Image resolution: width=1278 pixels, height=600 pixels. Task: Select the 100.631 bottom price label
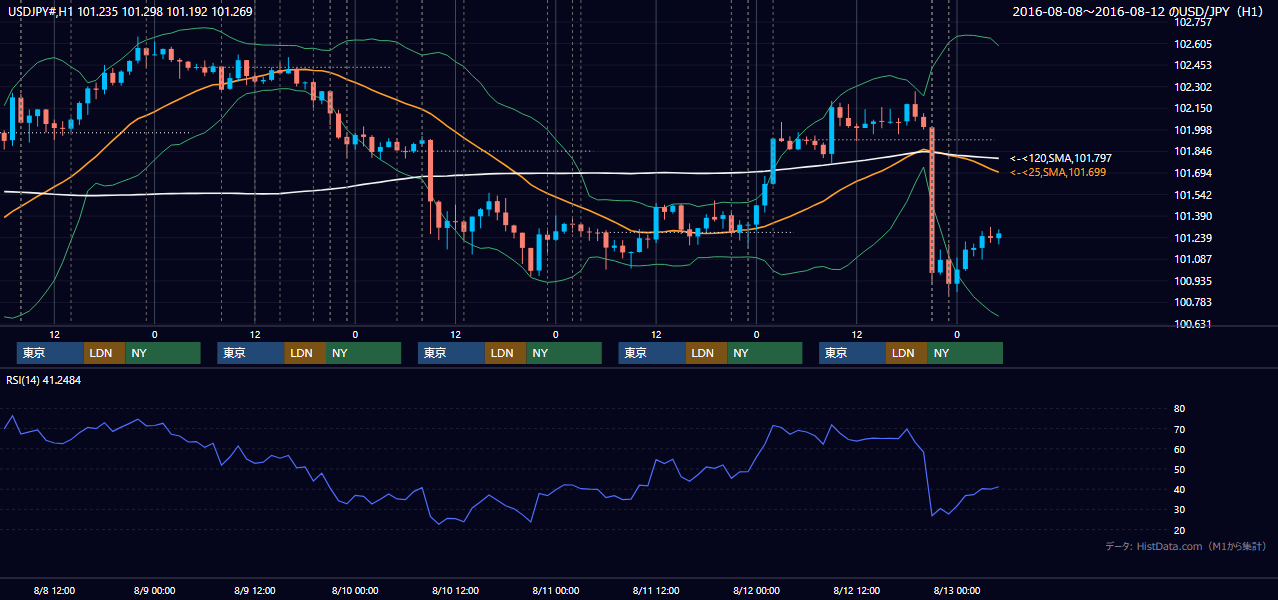(1193, 324)
